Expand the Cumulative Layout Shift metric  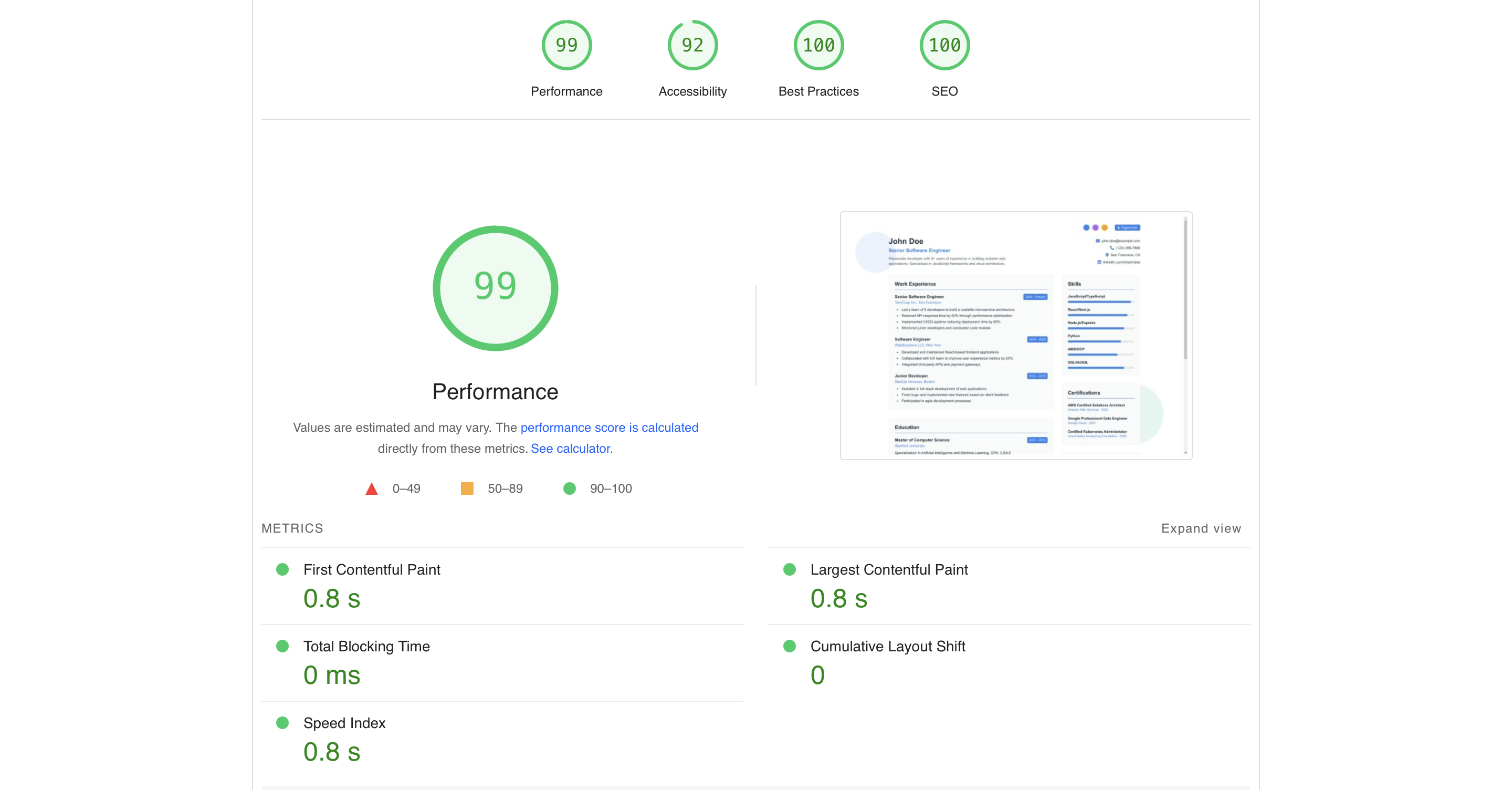pyautogui.click(x=887, y=646)
